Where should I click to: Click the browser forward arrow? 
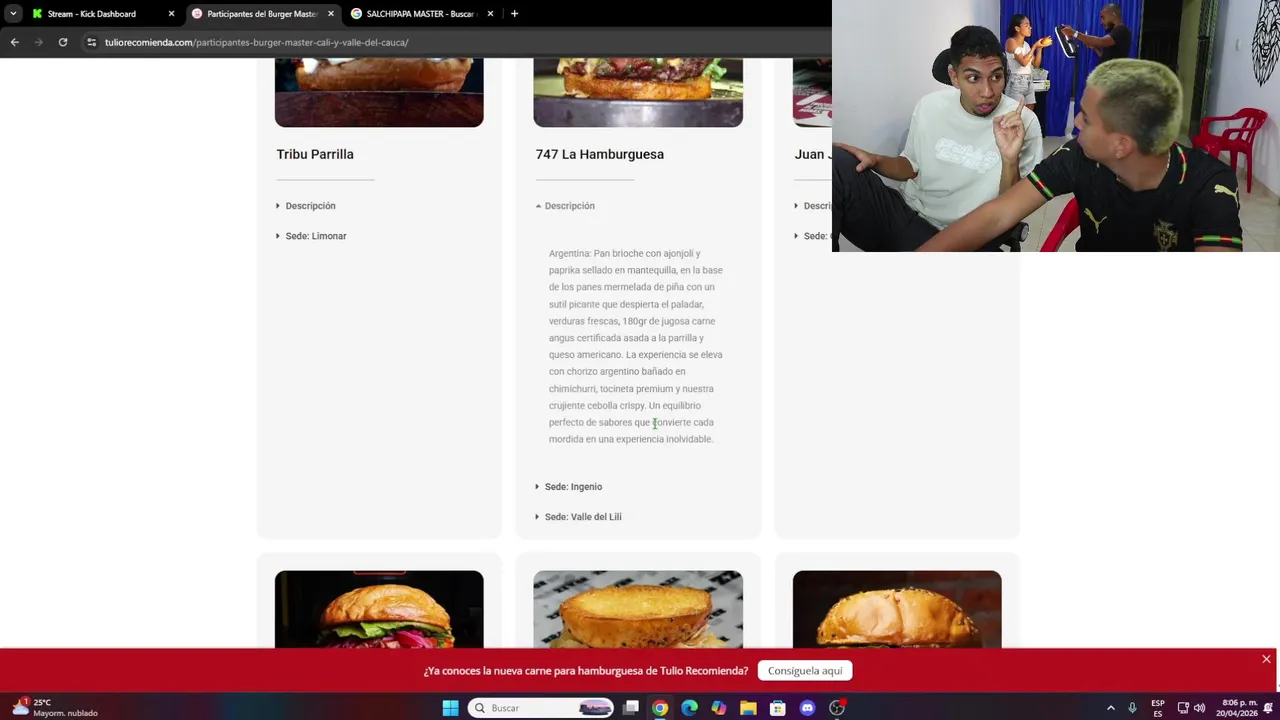[39, 42]
